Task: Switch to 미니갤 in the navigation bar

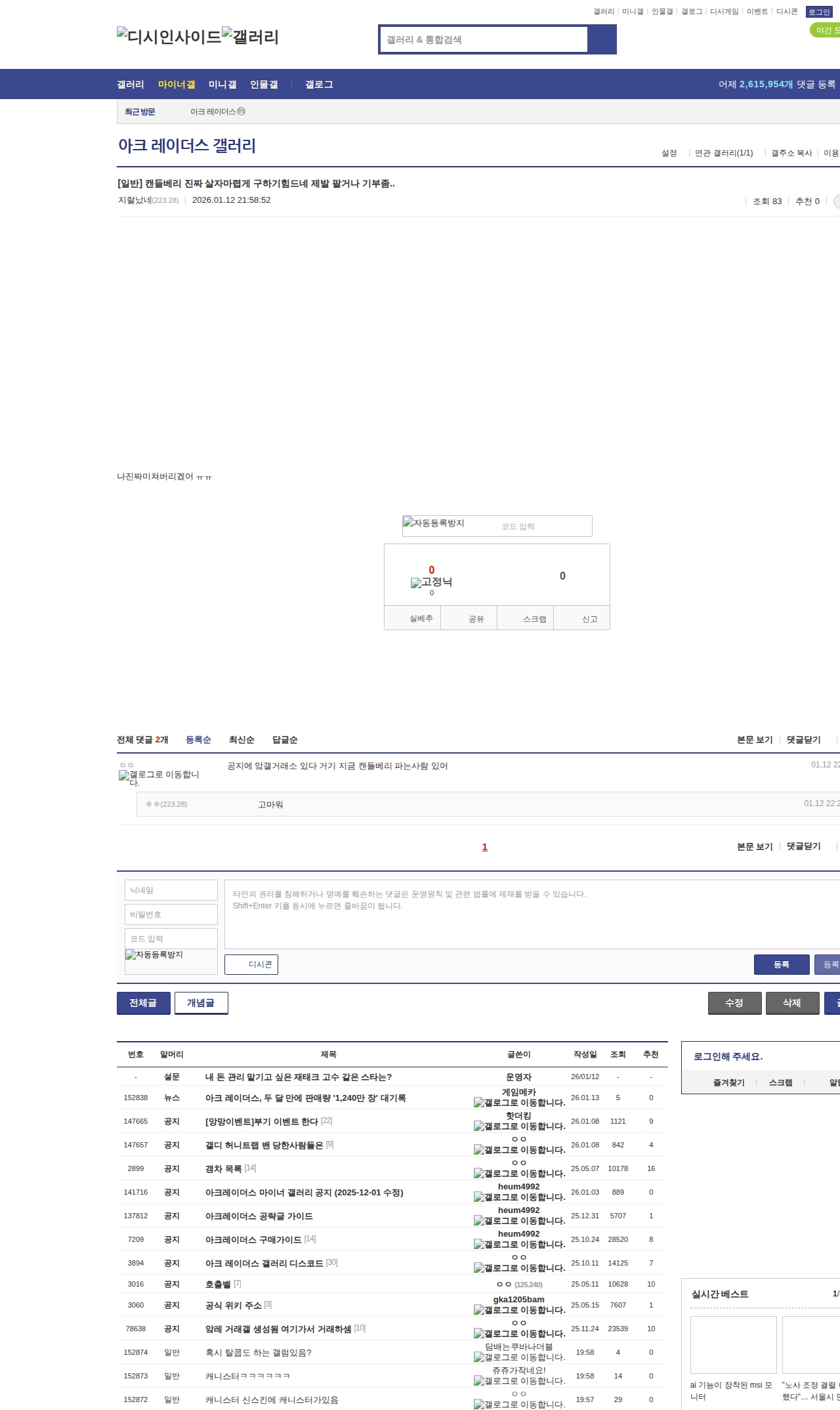Action: [x=222, y=85]
